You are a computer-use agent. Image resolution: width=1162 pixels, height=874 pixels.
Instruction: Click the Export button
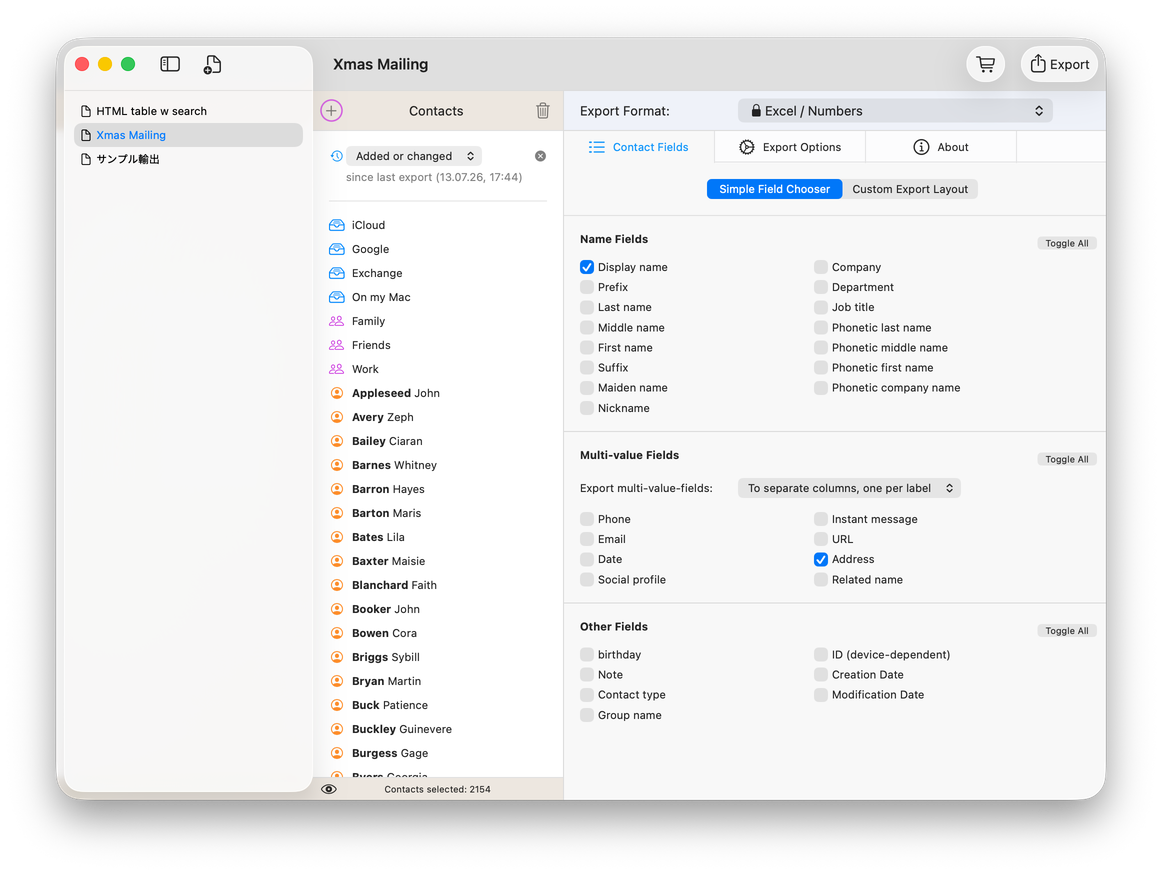pos(1059,64)
